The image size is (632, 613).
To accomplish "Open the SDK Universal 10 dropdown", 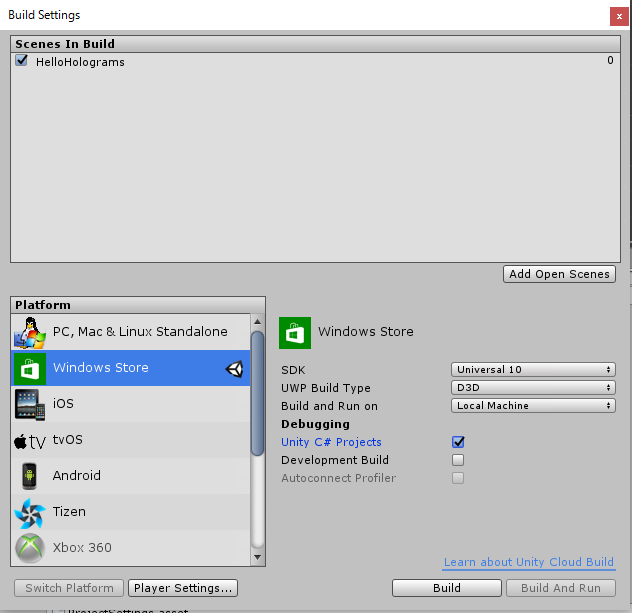I will [x=533, y=370].
